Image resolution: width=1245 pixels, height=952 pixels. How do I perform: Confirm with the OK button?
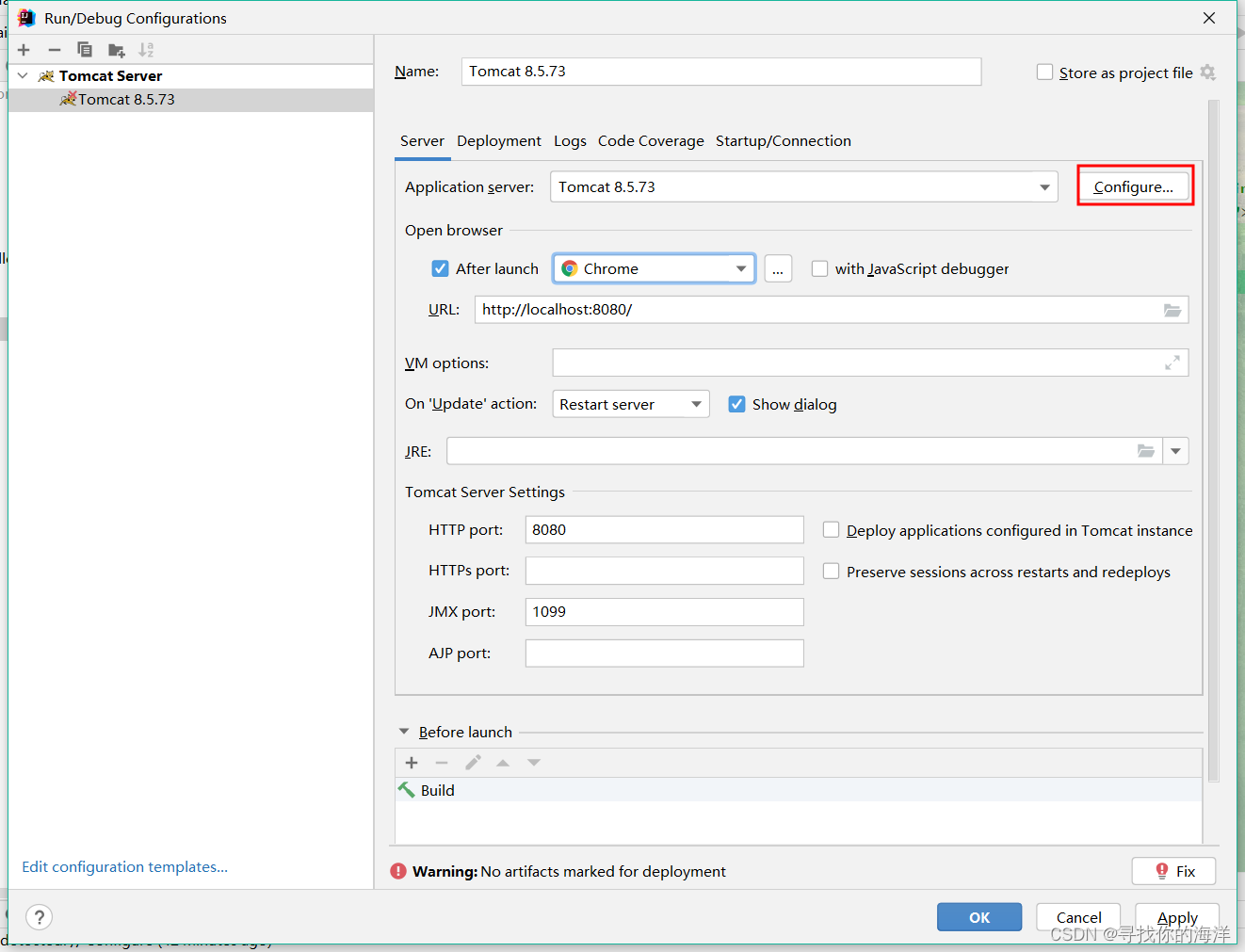click(979, 917)
